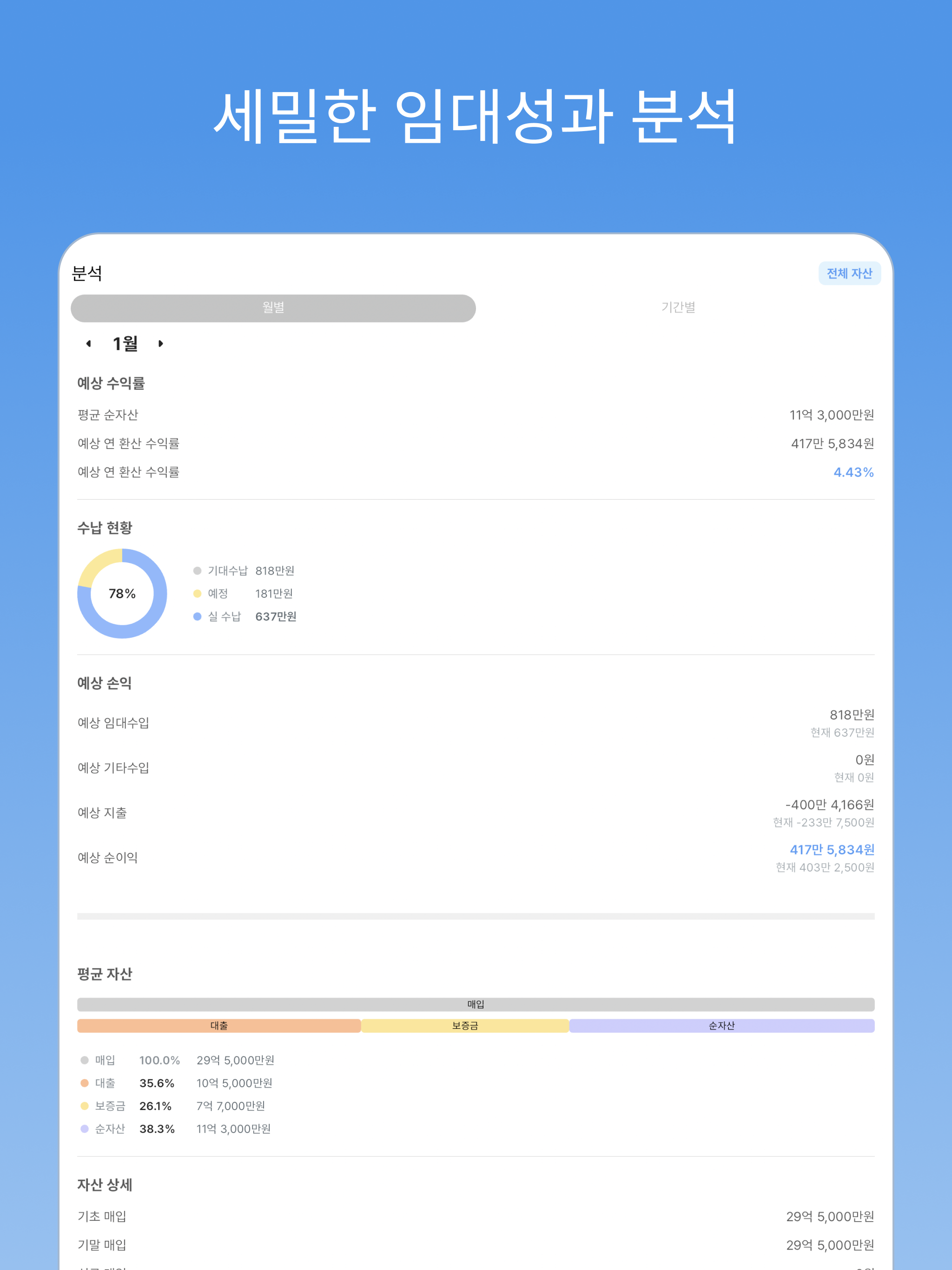The width and height of the screenshot is (952, 1270).
Task: Click the 예상 지출 row label
Action: [102, 813]
